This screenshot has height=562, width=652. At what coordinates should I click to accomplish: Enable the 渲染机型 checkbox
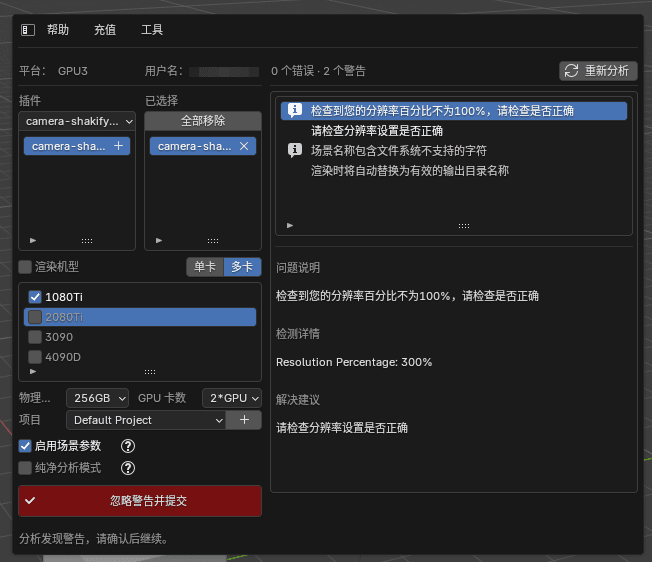coord(25,267)
